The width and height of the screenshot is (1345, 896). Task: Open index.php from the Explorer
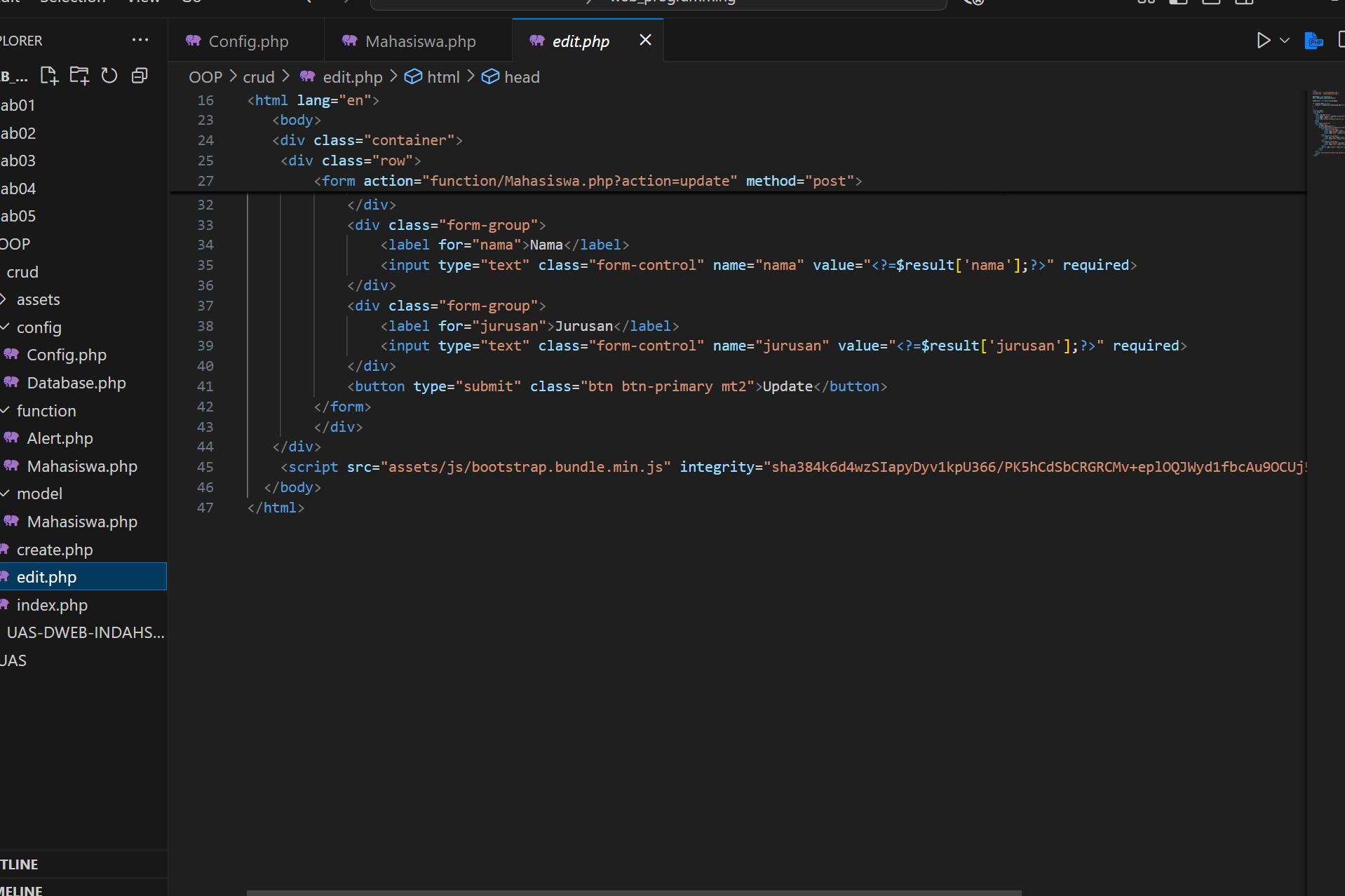(52, 605)
